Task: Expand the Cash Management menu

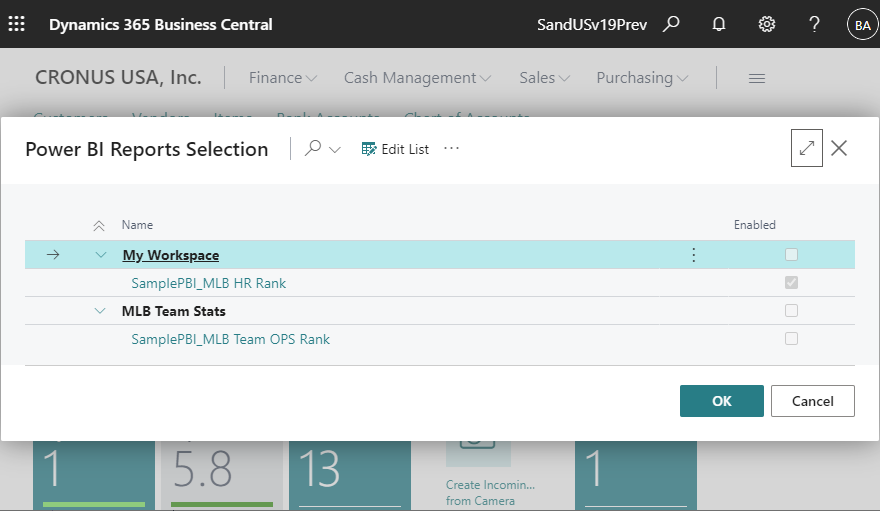Action: [418, 78]
